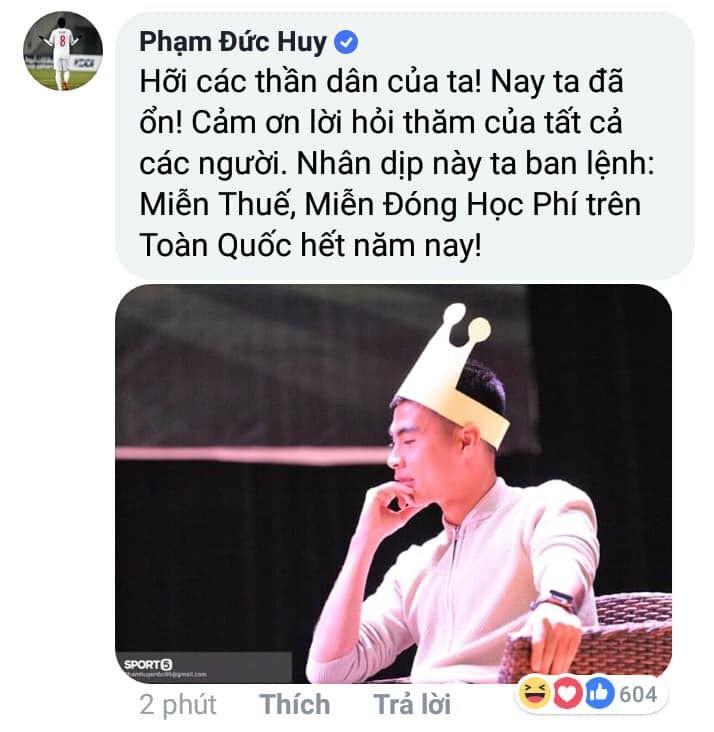
Task: Open the commenter's round profile picture
Action: tap(63, 50)
